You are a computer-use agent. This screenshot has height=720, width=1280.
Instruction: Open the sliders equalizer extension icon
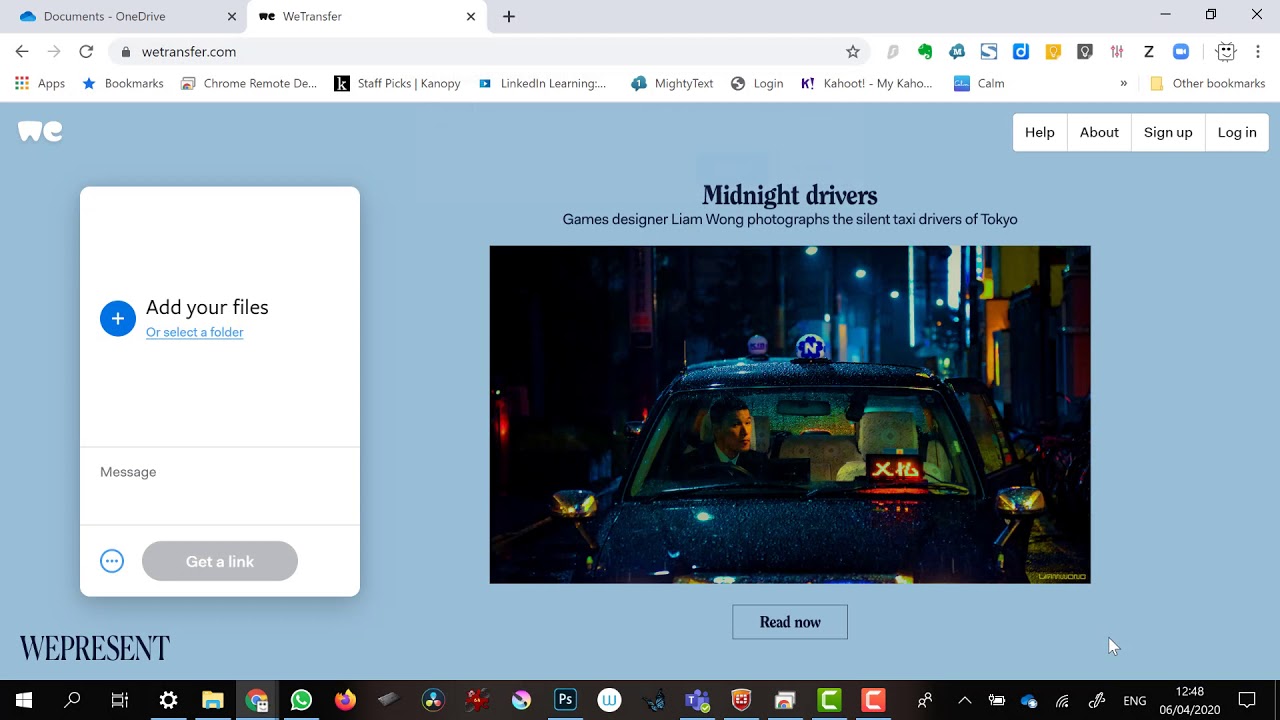(1117, 52)
